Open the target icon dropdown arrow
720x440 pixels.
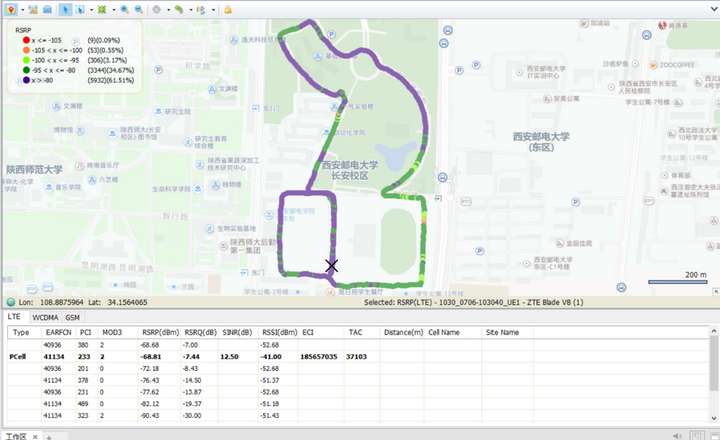click(x=168, y=10)
